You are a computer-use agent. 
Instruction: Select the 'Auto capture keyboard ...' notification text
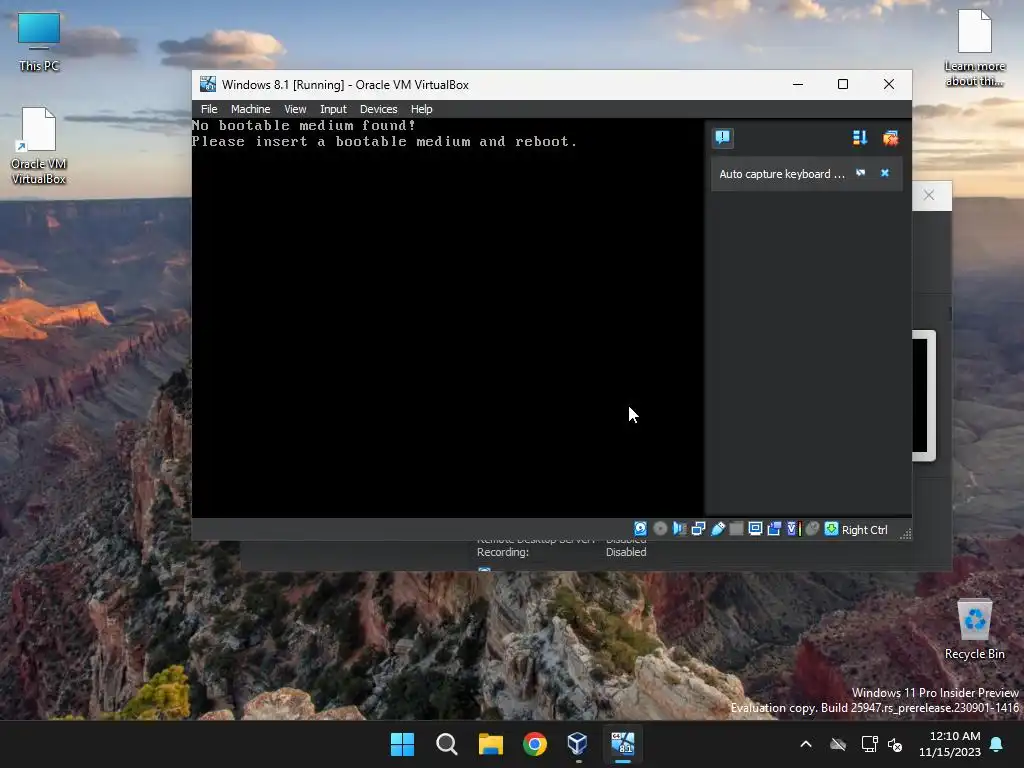click(782, 174)
